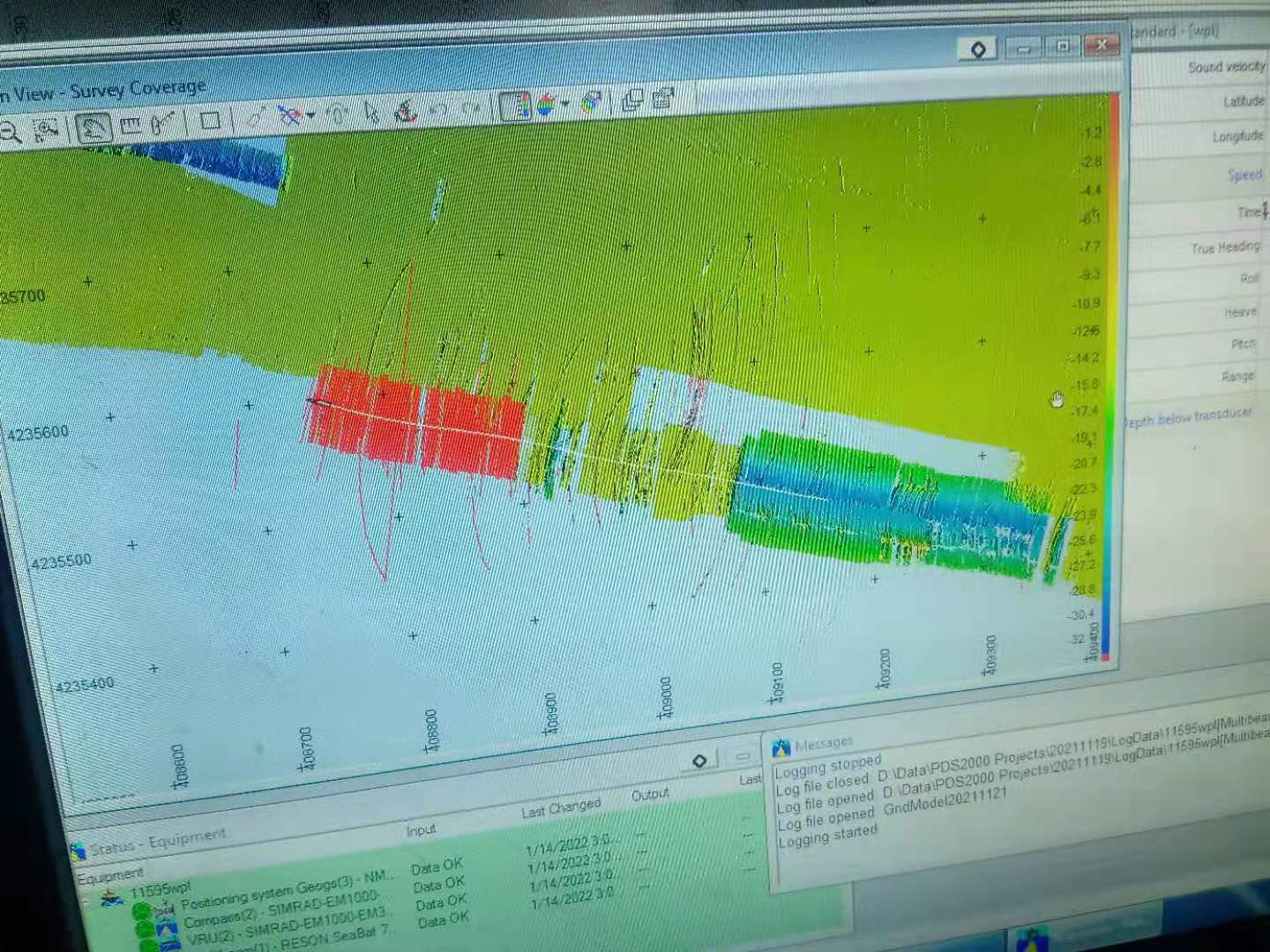Open dropdown arrow next to filter tool
This screenshot has width=1270, height=952.
point(310,115)
